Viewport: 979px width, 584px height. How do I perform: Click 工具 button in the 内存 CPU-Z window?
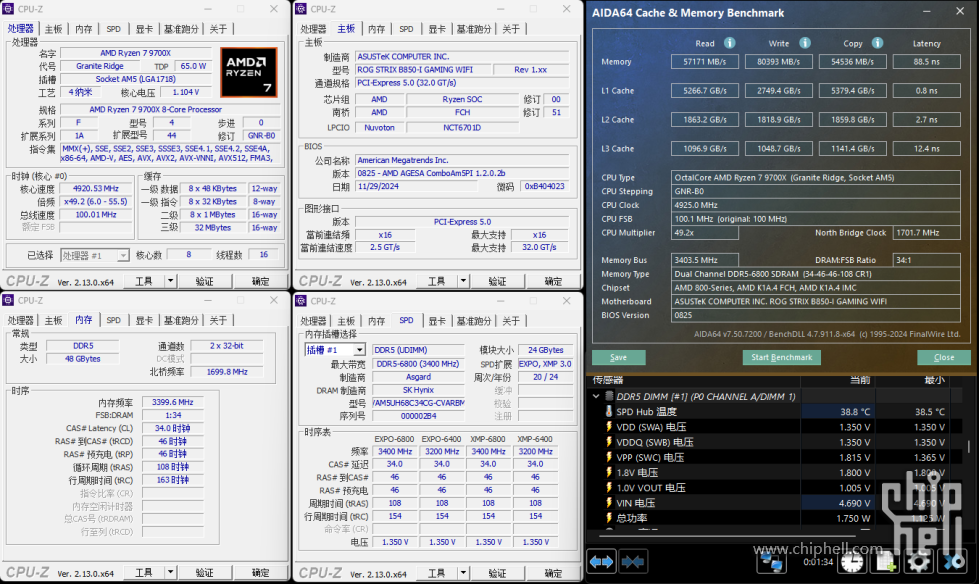tap(144, 573)
